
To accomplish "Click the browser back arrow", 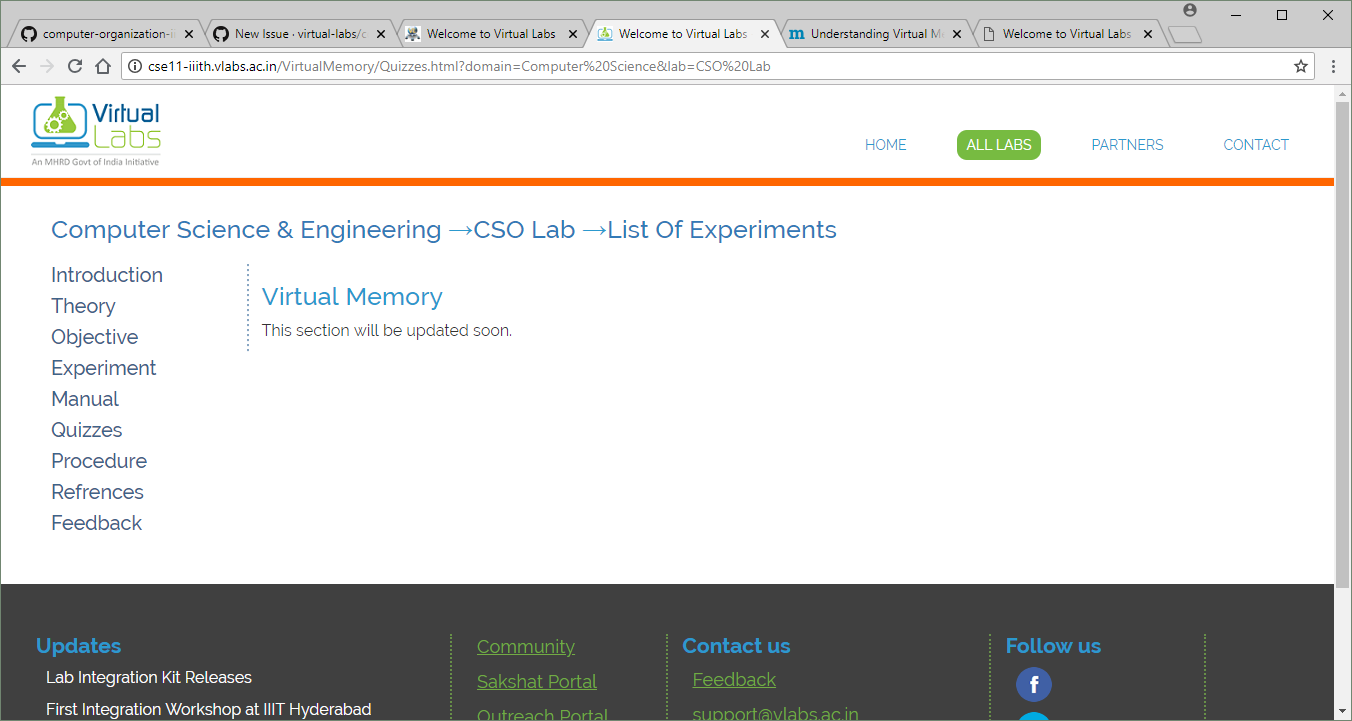I will click(19, 66).
